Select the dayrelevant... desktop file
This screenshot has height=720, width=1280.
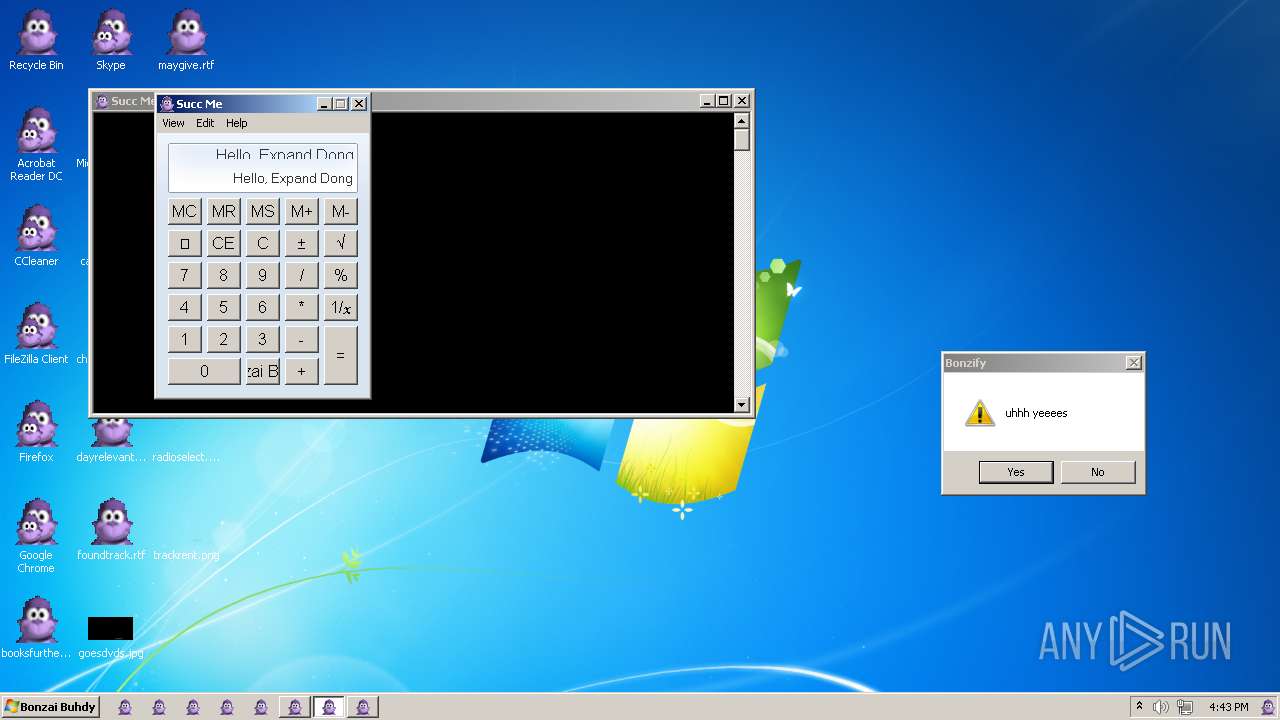pos(111,440)
